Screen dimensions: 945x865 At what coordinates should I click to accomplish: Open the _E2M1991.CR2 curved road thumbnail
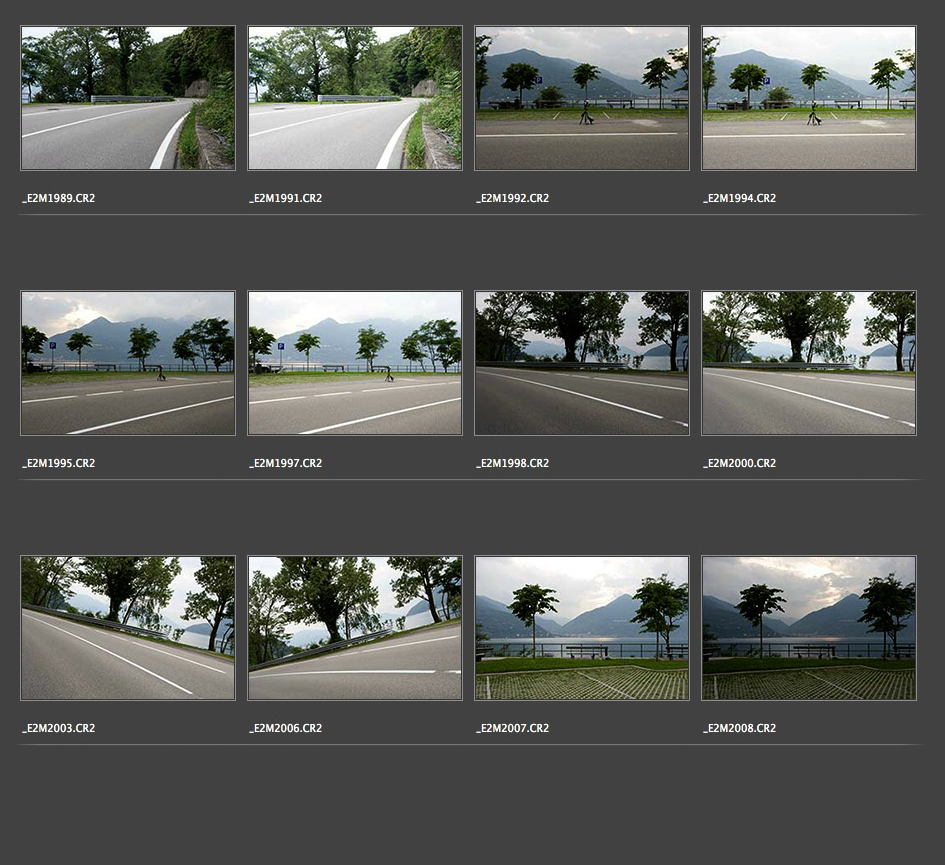coord(355,98)
